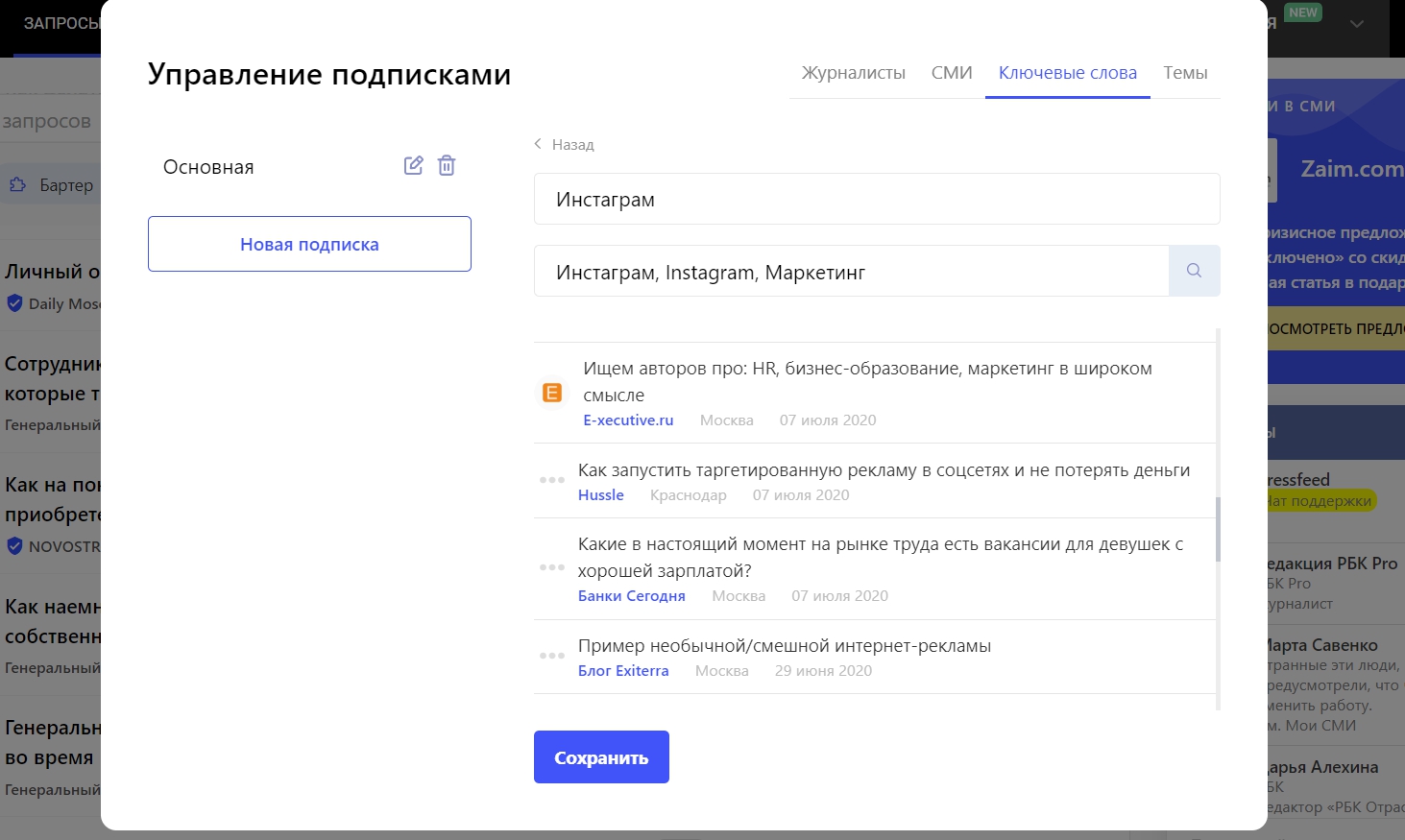The width and height of the screenshot is (1405, 840).
Task: Click the dots icon beside Банки Сегодня request
Action: coord(552,568)
